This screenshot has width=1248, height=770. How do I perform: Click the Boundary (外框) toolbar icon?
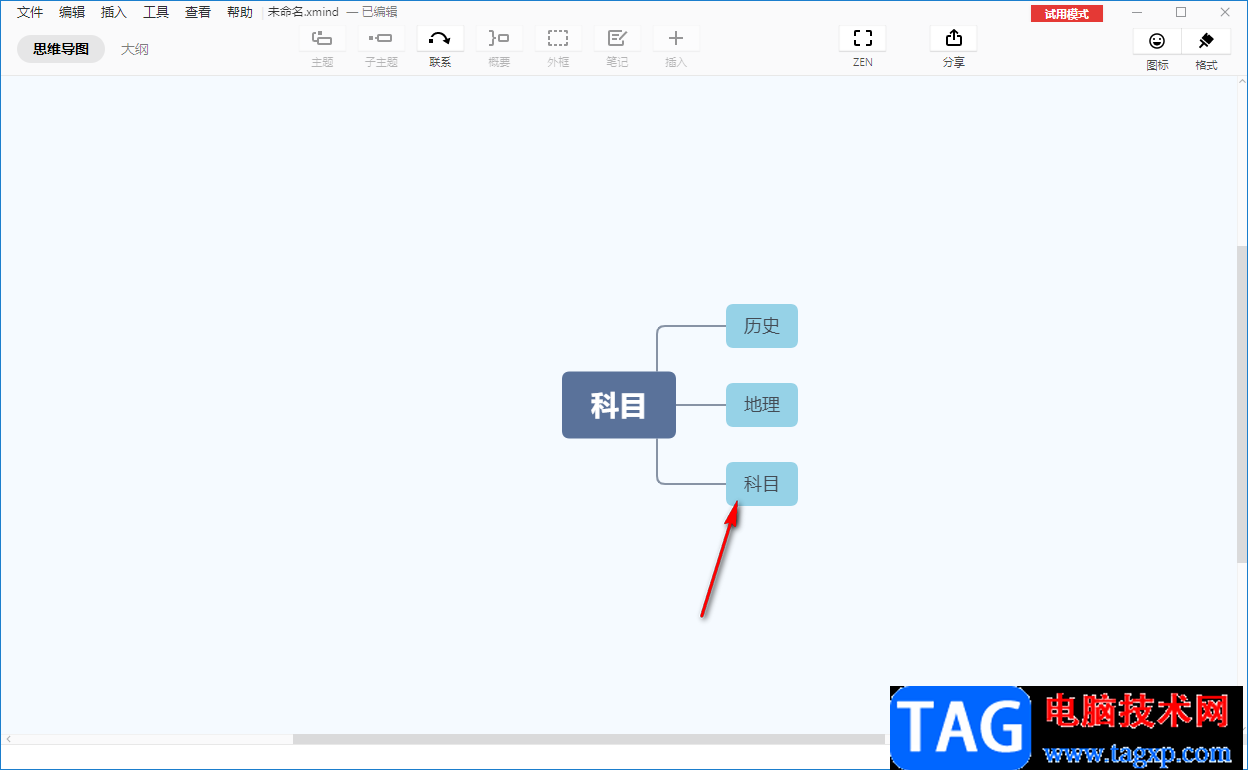[558, 39]
